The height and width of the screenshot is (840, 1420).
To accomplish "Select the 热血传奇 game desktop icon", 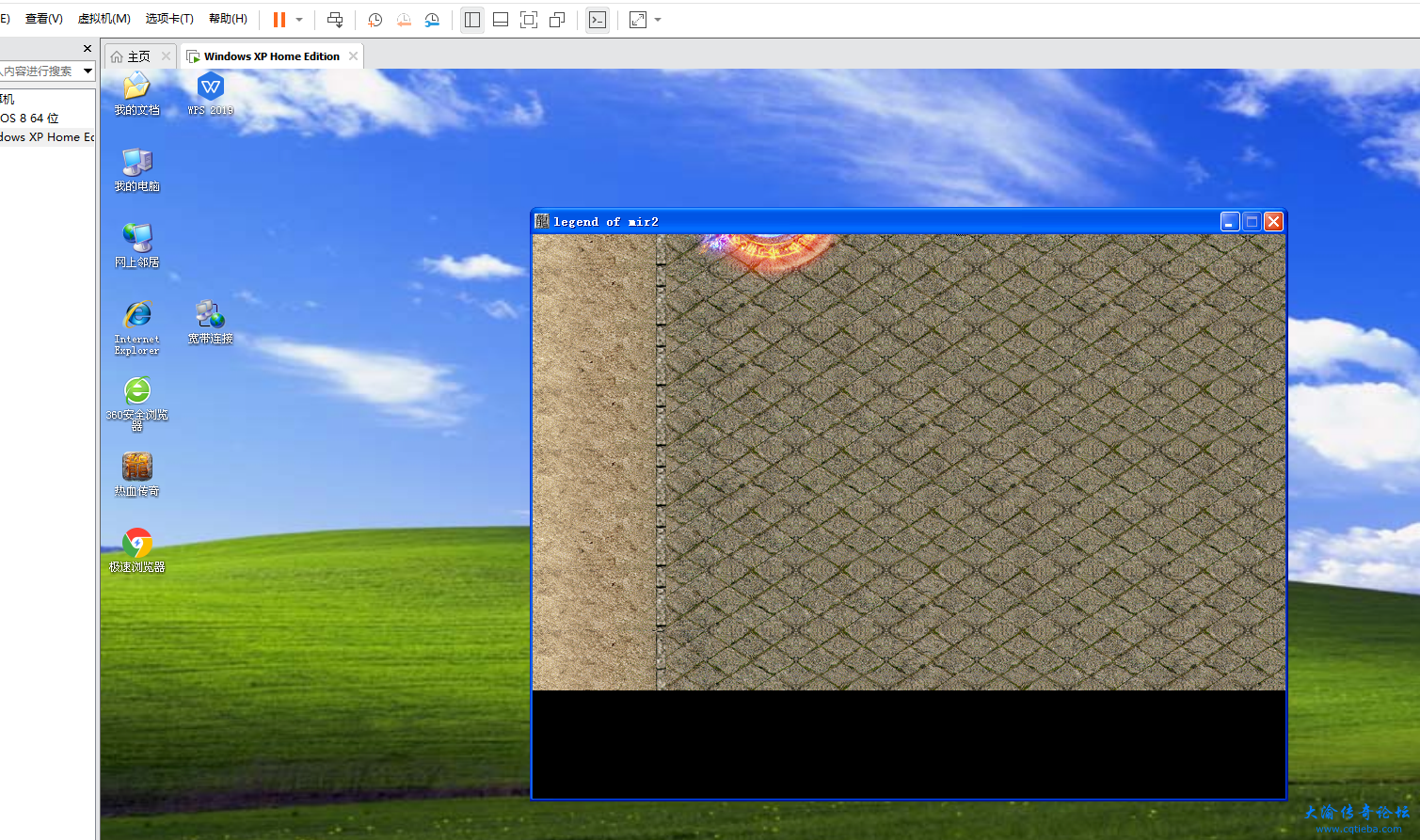I will [137, 475].
